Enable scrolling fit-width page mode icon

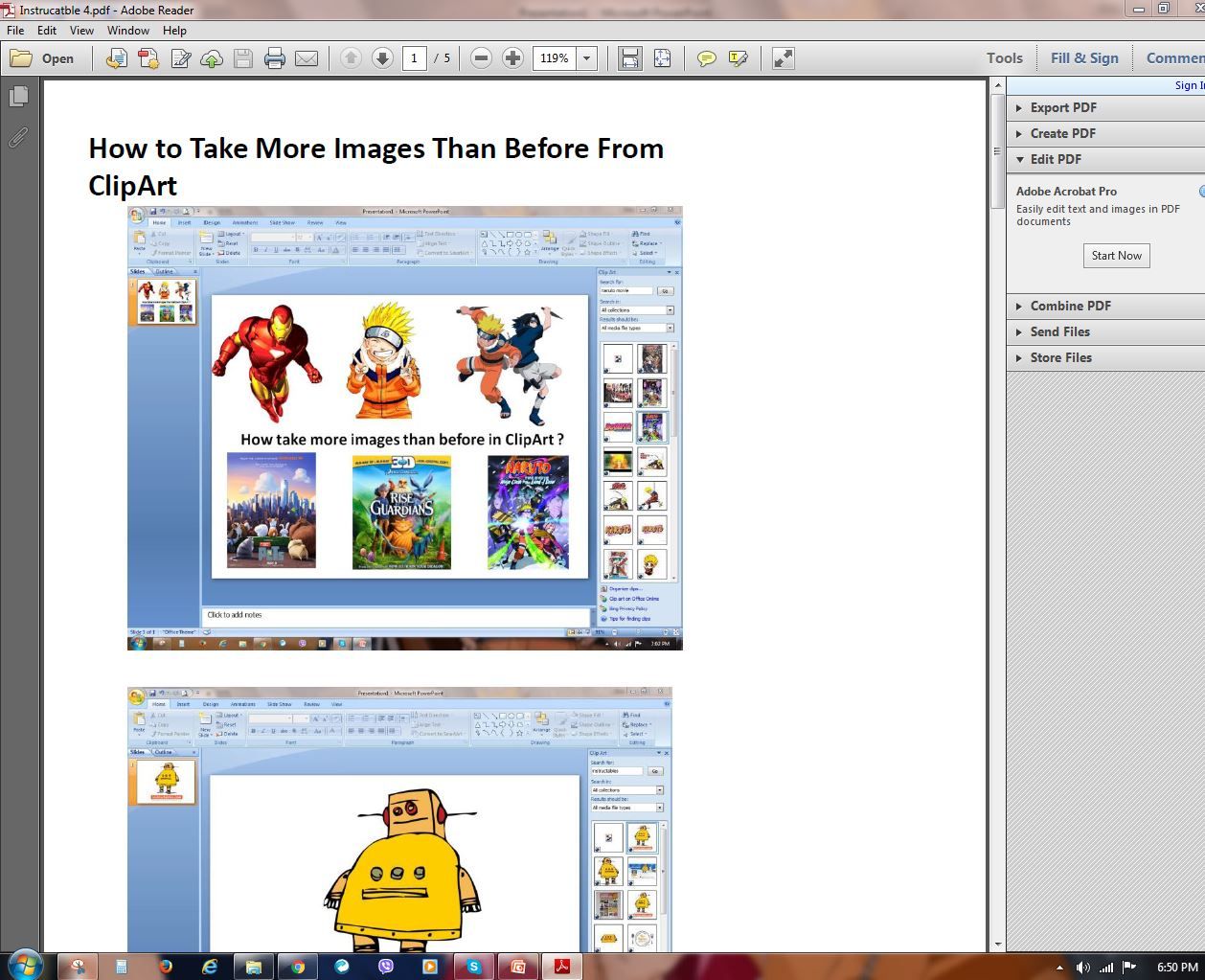click(x=630, y=58)
